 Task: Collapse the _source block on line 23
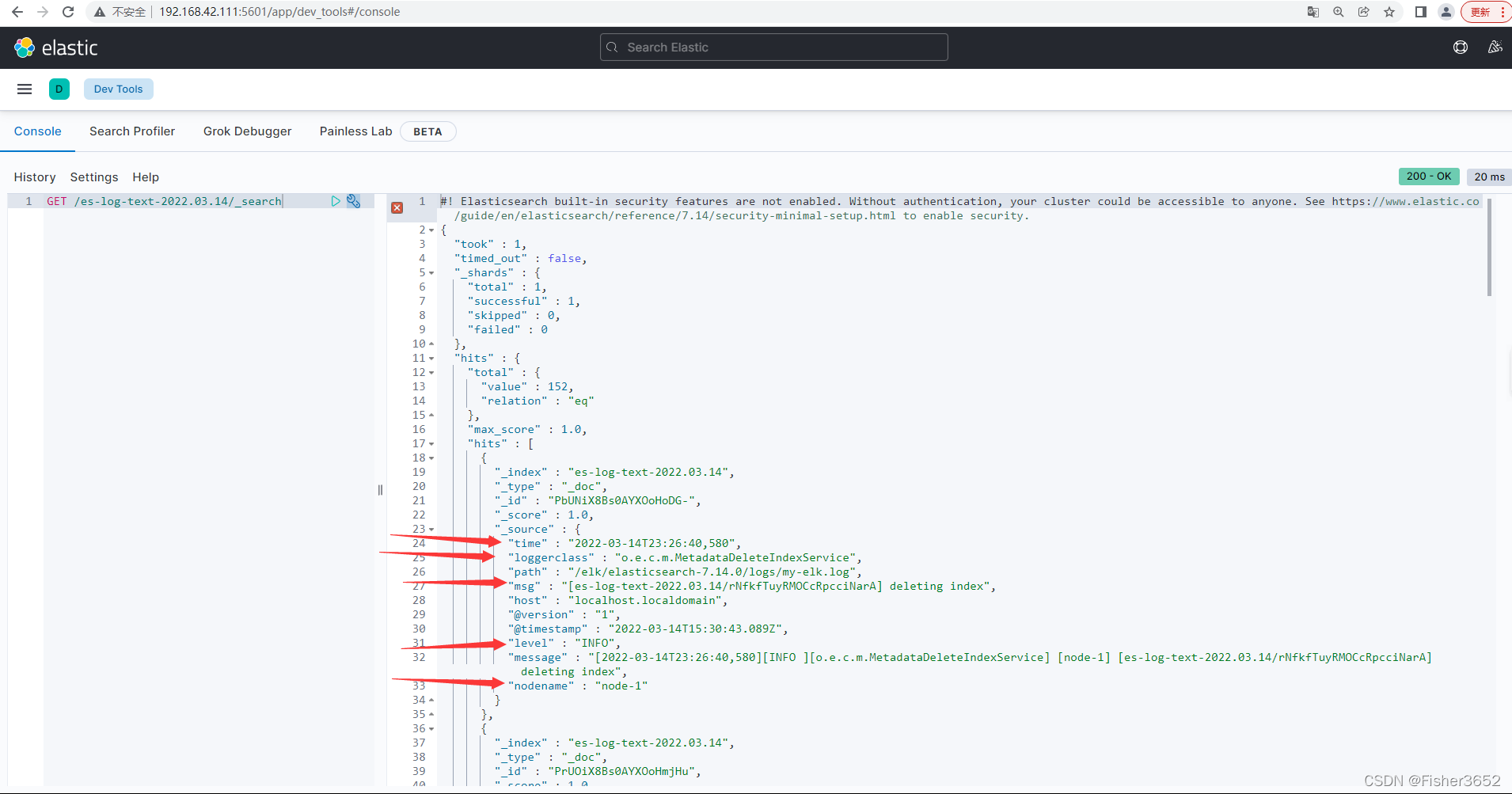431,530
